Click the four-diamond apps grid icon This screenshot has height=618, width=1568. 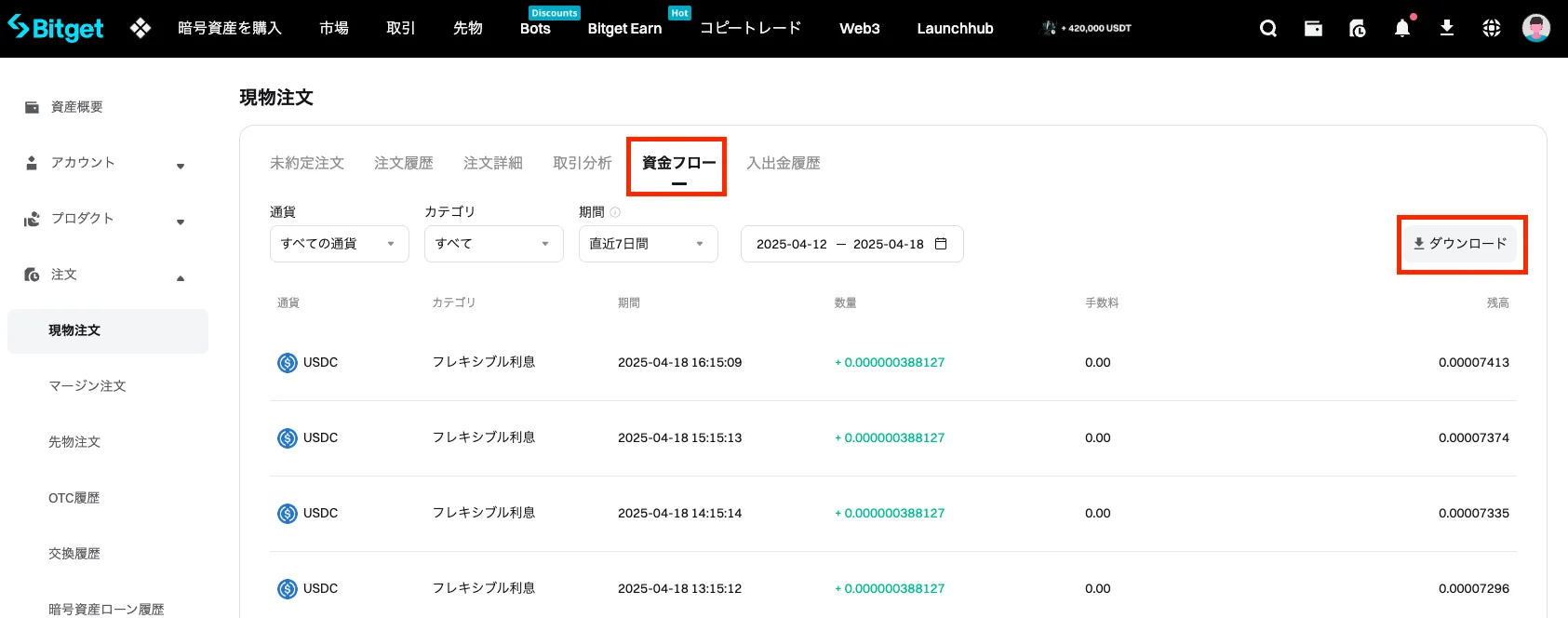coord(141,29)
